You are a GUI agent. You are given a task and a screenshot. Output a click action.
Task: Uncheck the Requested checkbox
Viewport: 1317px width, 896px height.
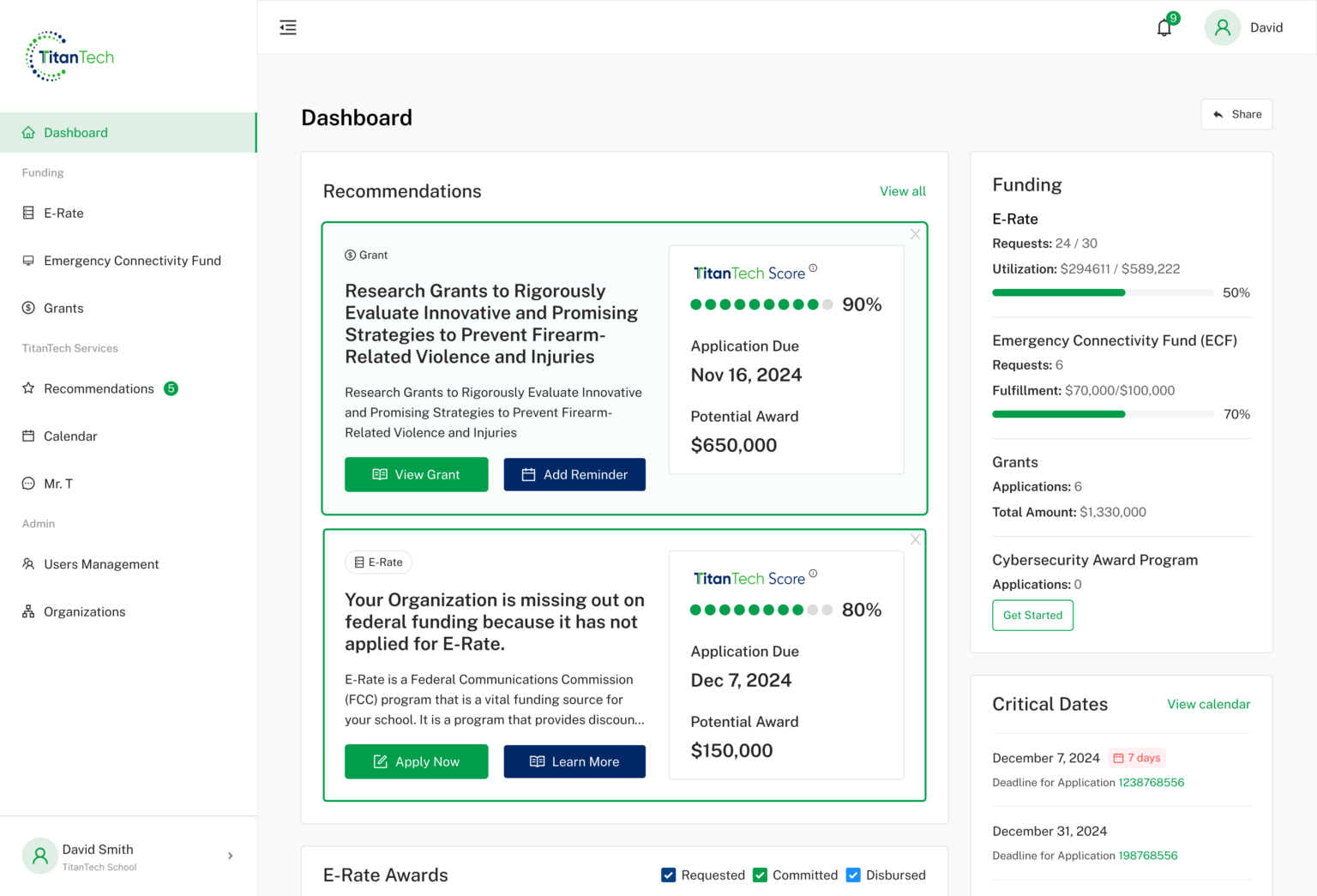[669, 875]
